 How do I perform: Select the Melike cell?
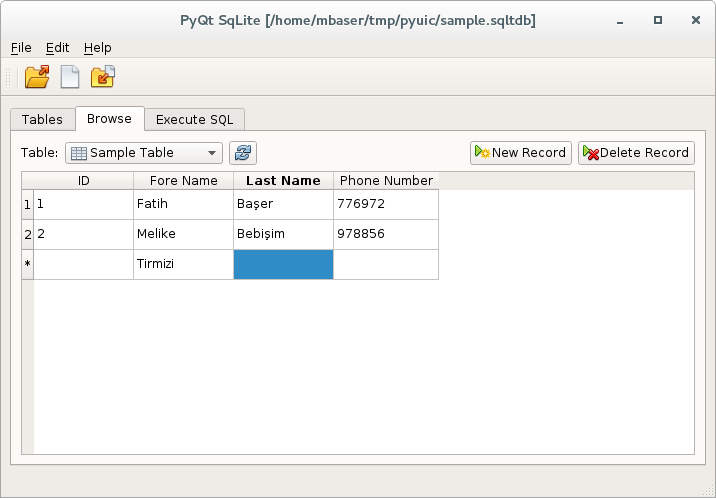click(184, 235)
